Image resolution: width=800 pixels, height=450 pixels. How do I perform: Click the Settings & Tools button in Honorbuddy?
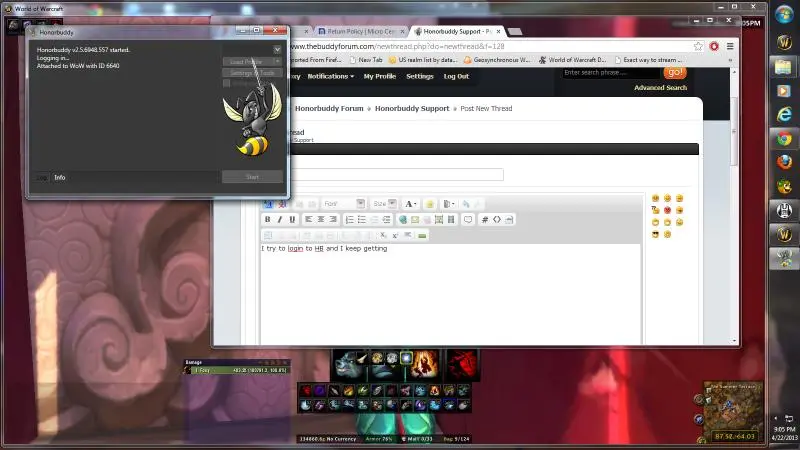click(253, 72)
